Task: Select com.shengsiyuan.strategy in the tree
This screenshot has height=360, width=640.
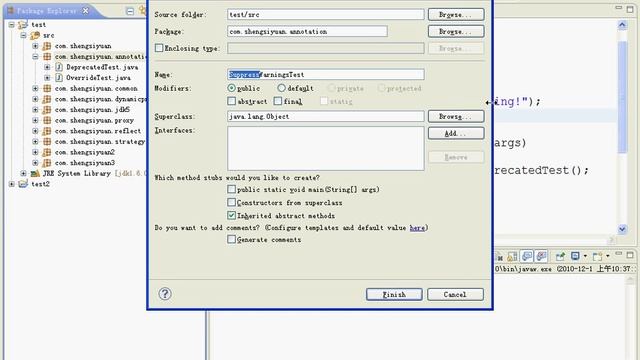Action: coord(100,142)
